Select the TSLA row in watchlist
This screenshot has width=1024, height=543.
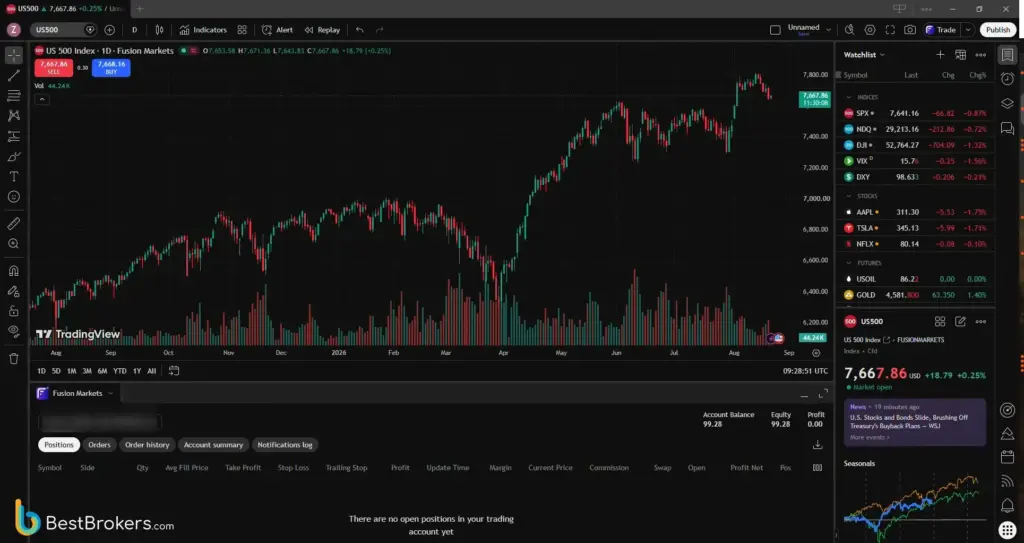(x=915, y=228)
